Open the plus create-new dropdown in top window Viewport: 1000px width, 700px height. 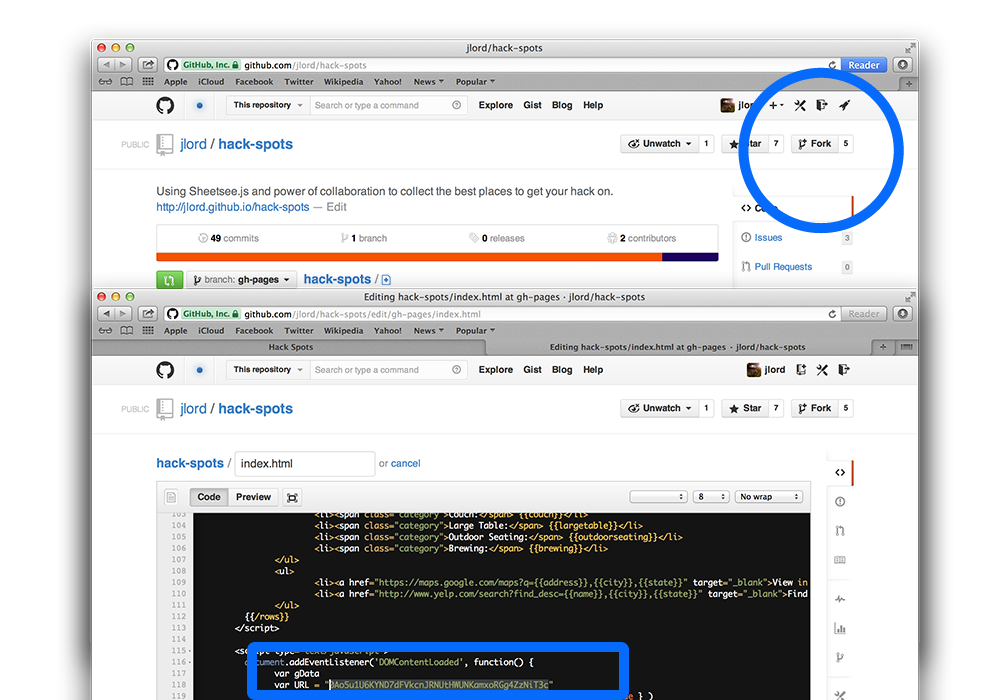pos(776,105)
